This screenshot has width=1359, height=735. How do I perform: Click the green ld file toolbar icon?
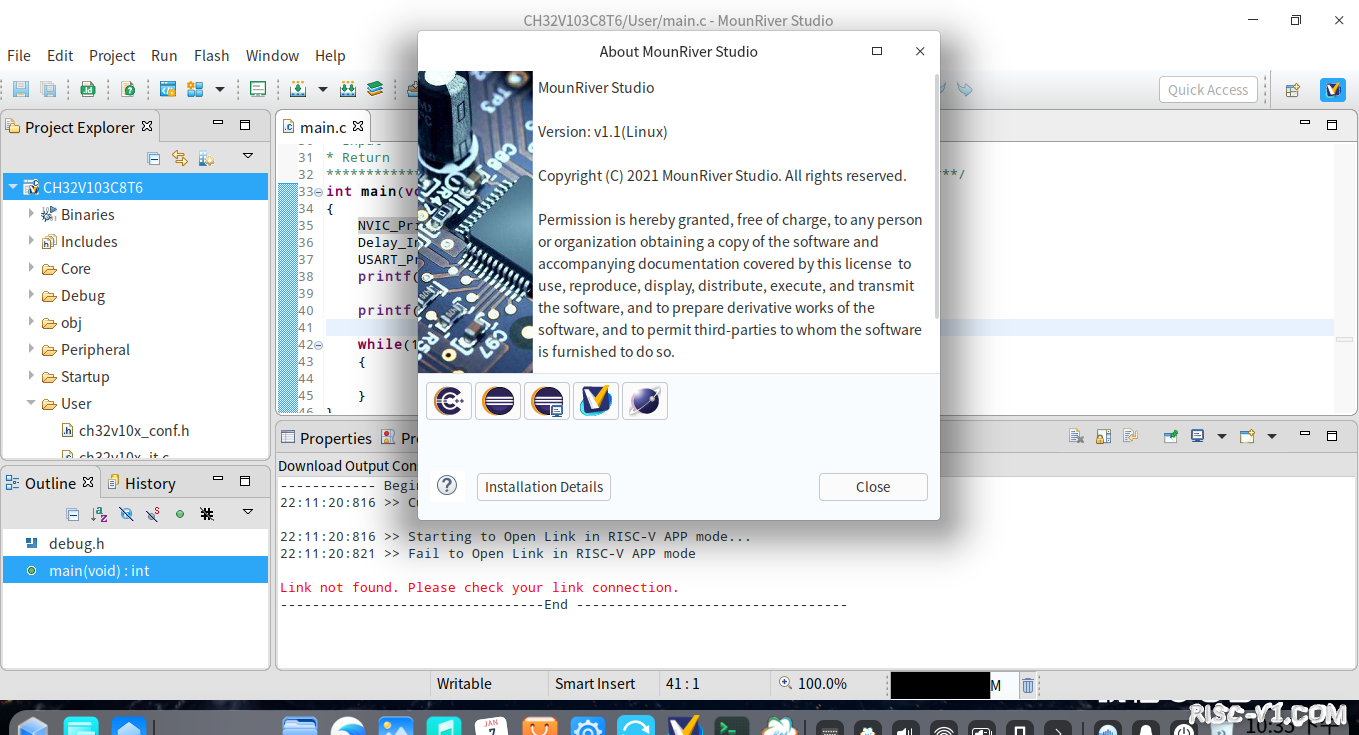[x=88, y=89]
